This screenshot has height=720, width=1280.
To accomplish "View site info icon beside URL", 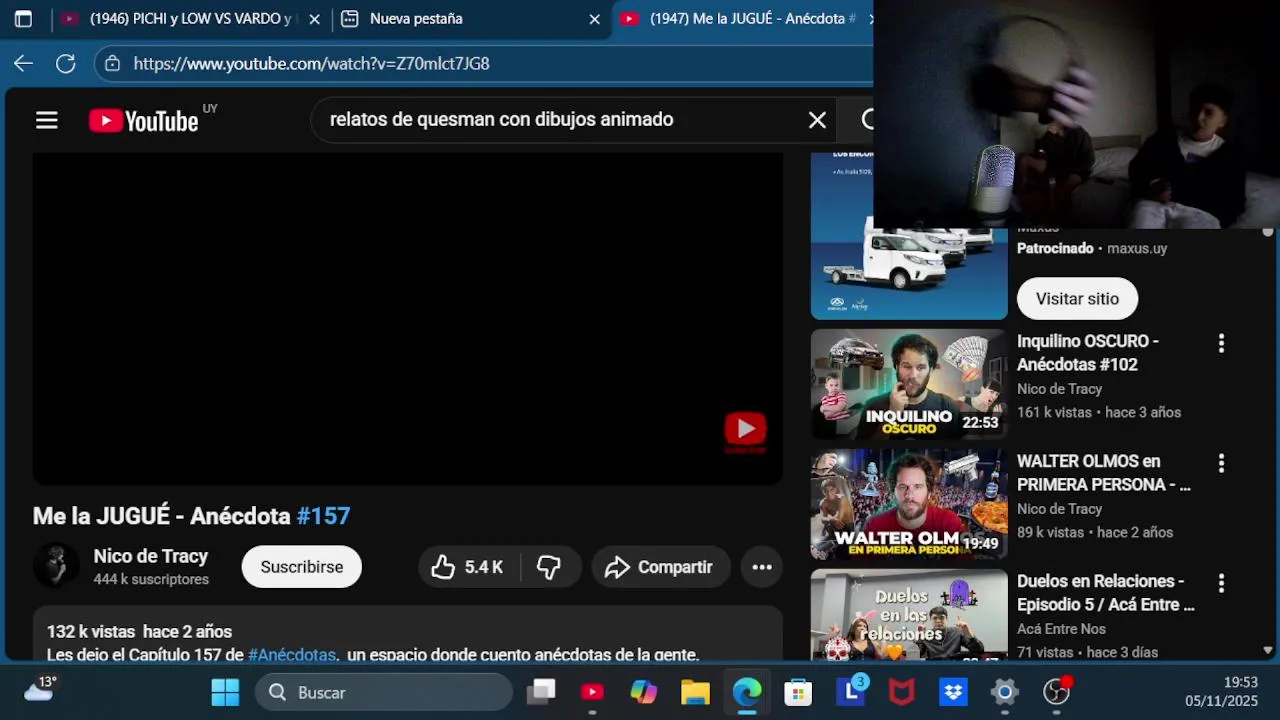I will click(x=112, y=63).
